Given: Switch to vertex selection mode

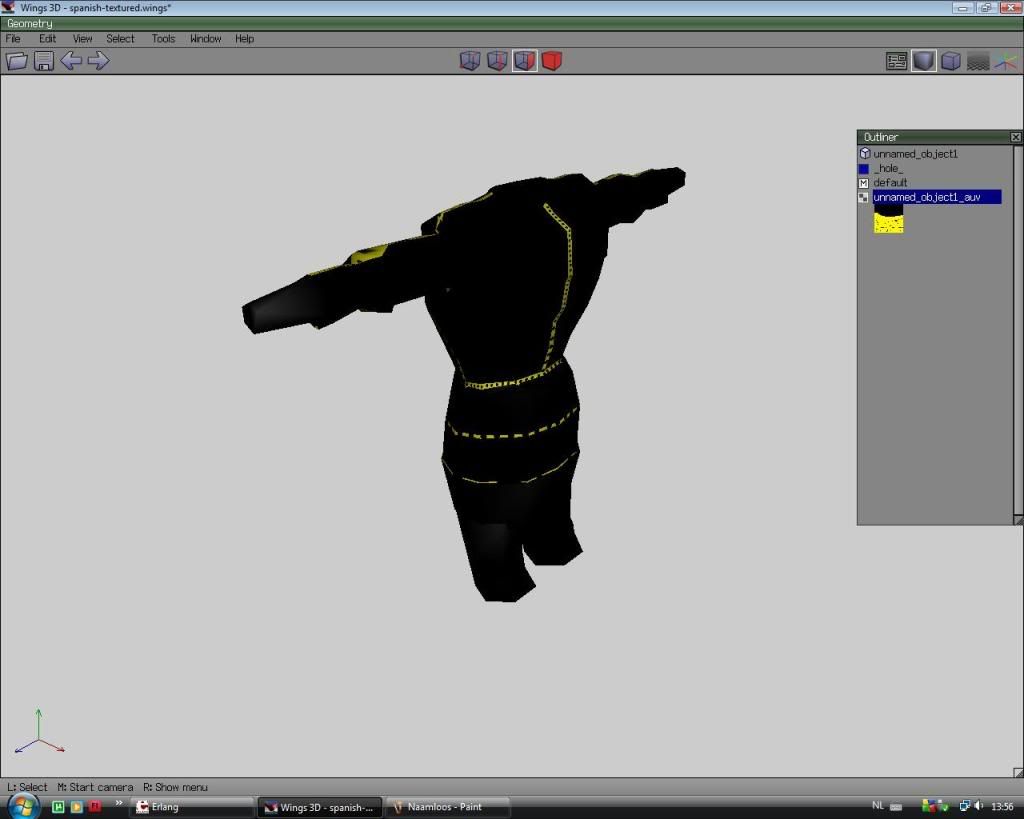Looking at the screenshot, I should (x=470, y=61).
